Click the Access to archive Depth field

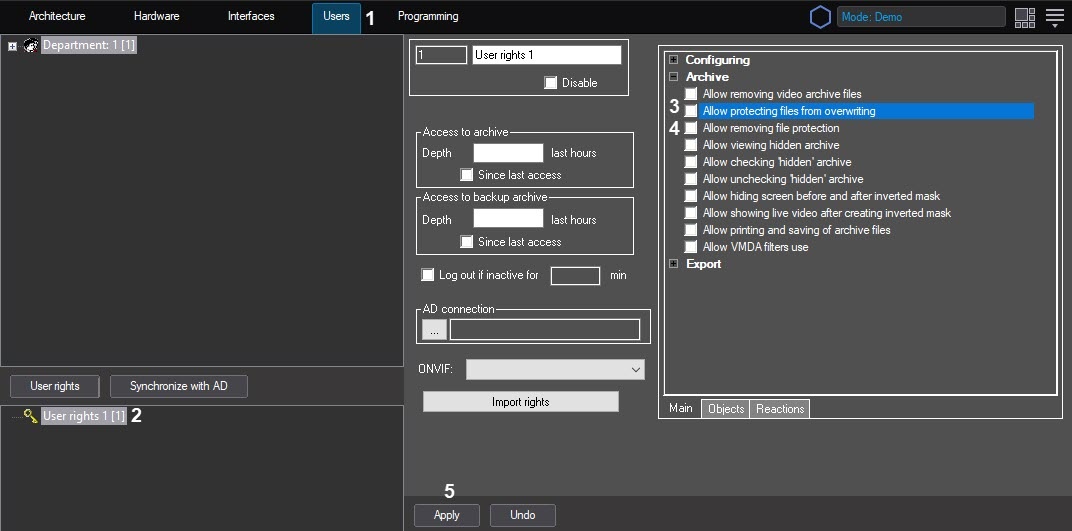508,153
